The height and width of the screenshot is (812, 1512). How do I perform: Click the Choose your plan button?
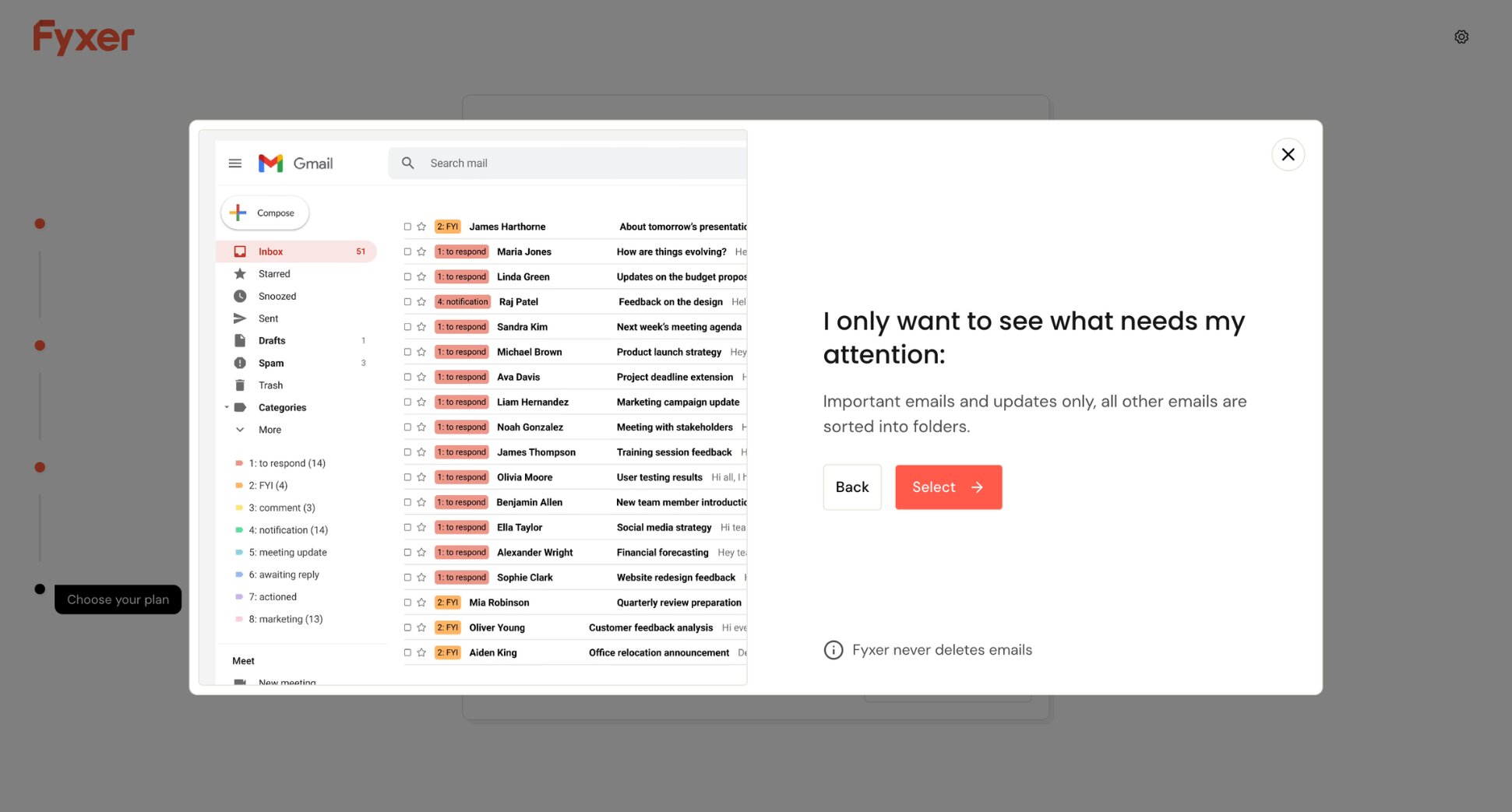coord(118,599)
